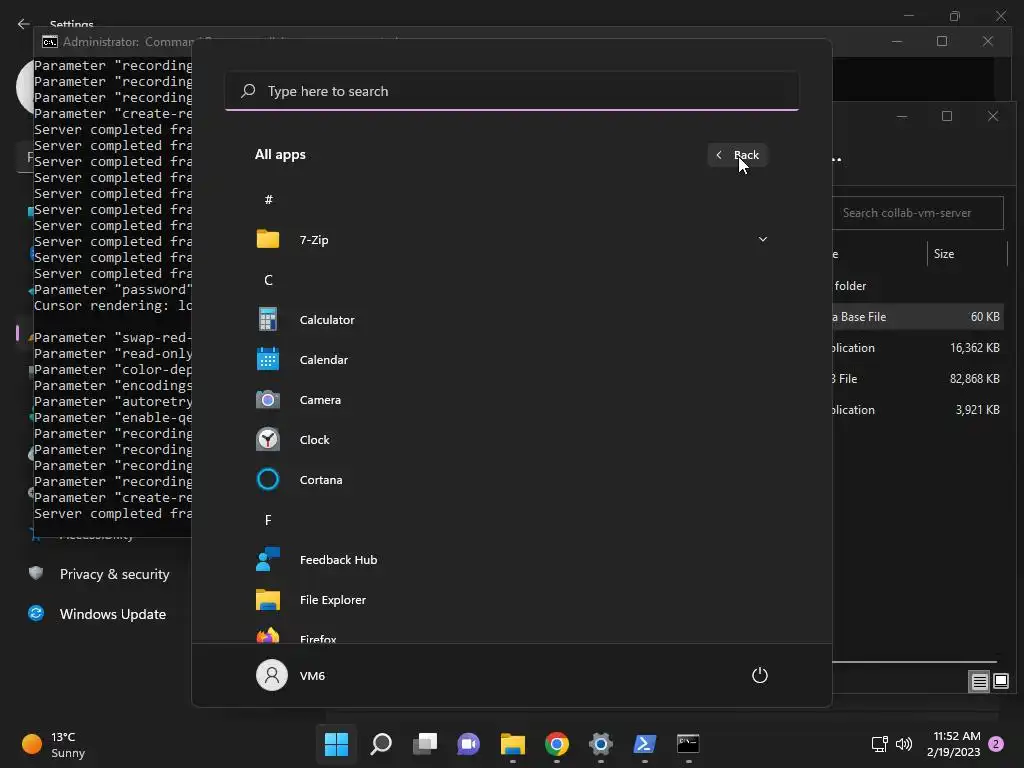Start Cortana from All apps

click(511, 480)
